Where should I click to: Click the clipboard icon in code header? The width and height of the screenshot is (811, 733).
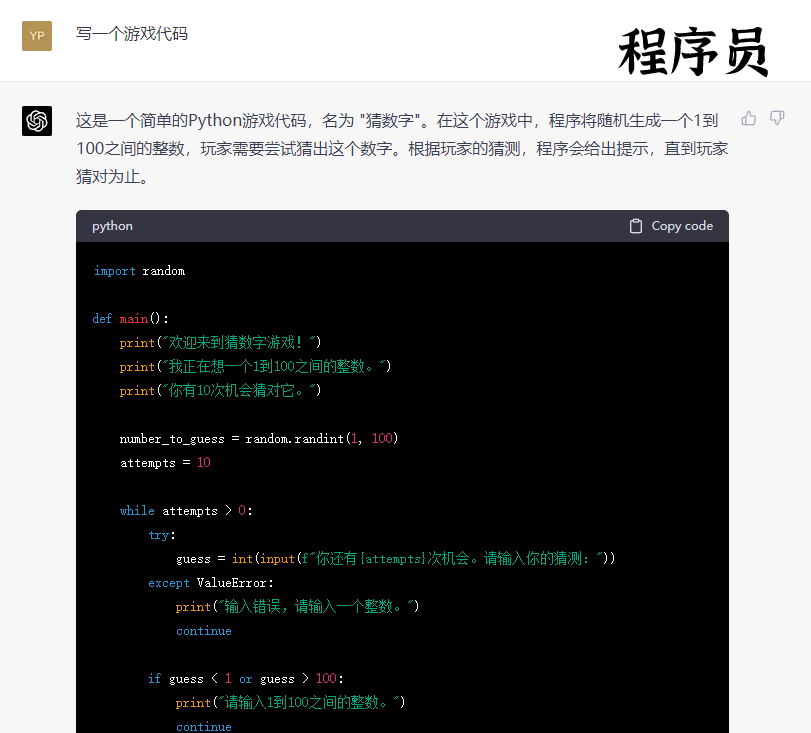(x=636, y=226)
